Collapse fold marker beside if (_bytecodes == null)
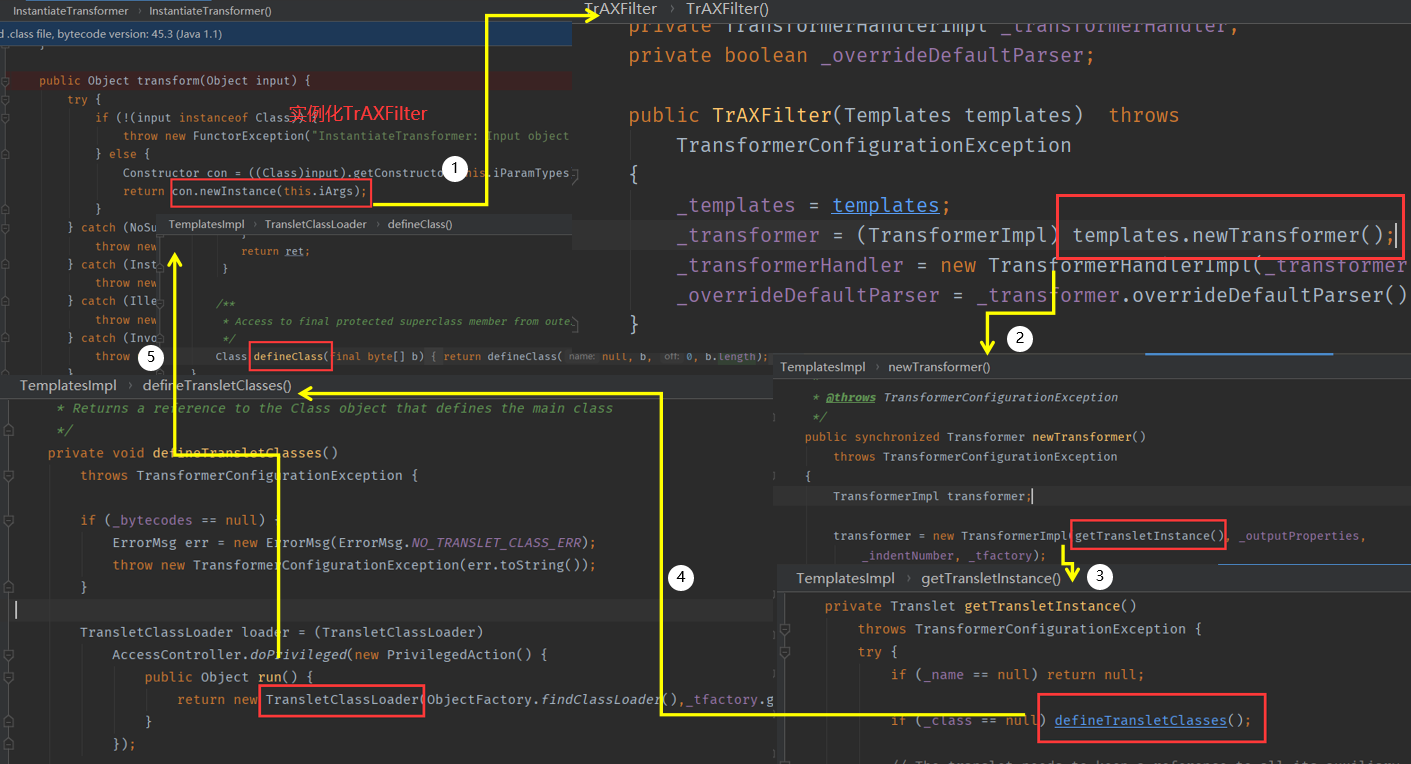This screenshot has width=1411, height=764. pos(9,520)
